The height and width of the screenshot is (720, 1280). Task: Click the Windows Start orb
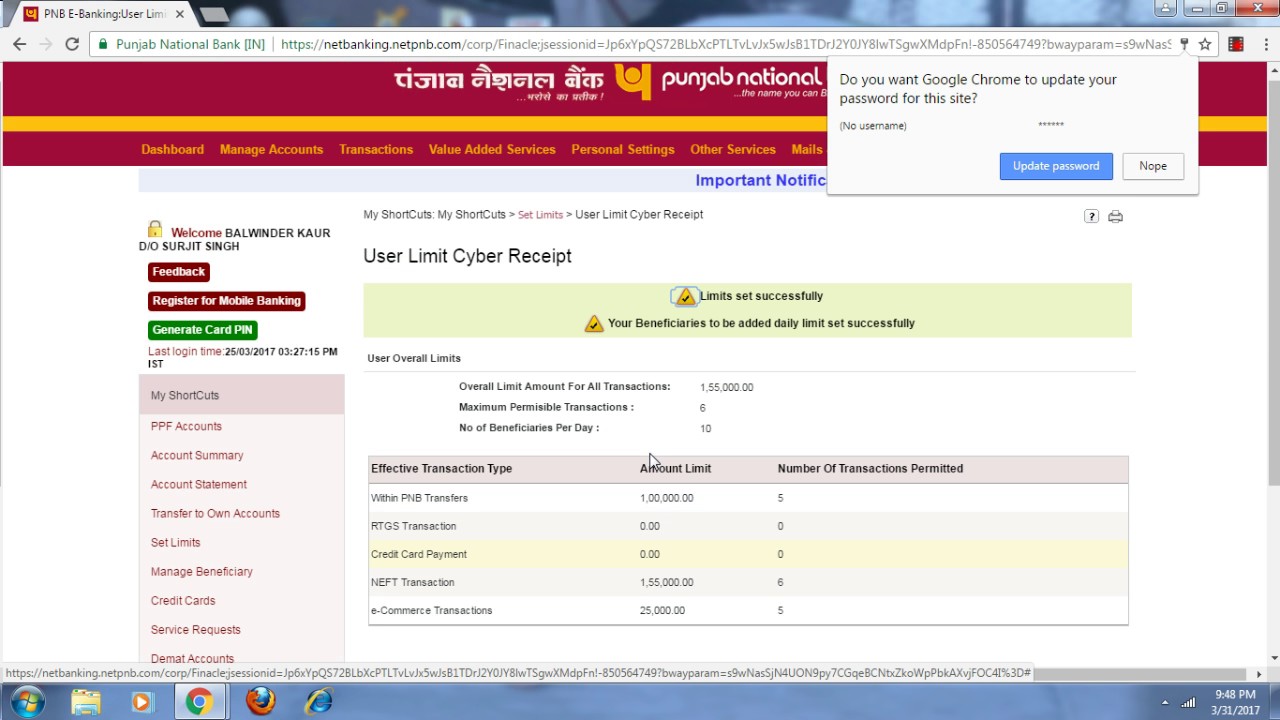point(27,702)
